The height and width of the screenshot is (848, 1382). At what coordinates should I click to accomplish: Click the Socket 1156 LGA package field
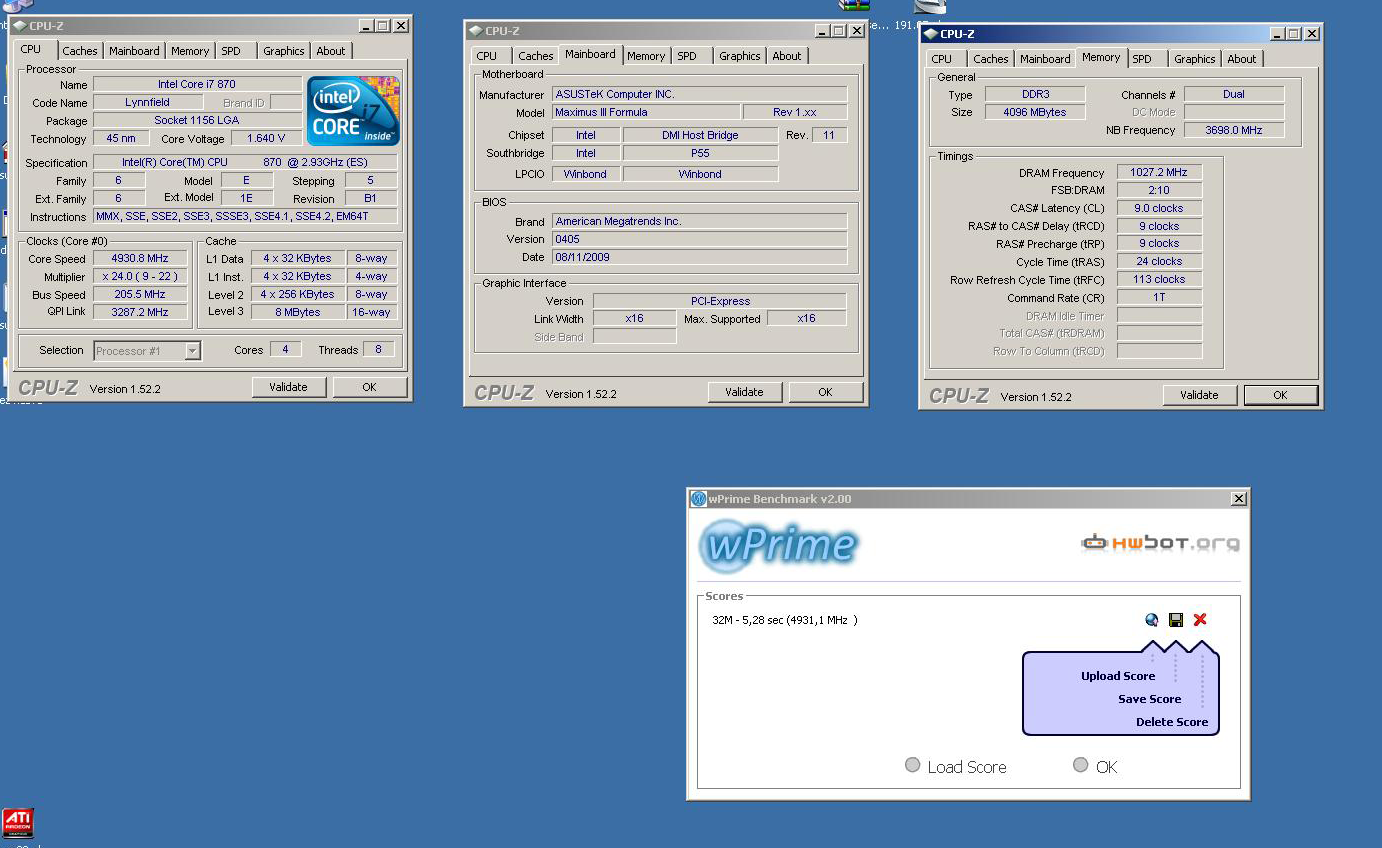click(197, 120)
